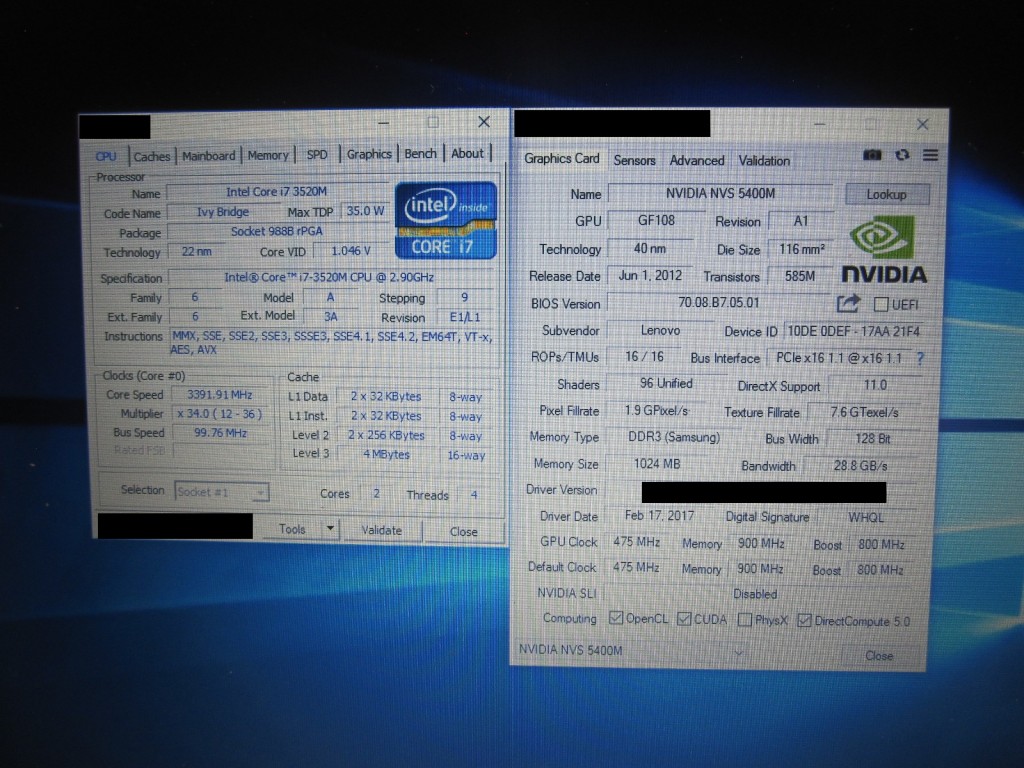Open the SPD tab
The image size is (1024, 768).
317,155
